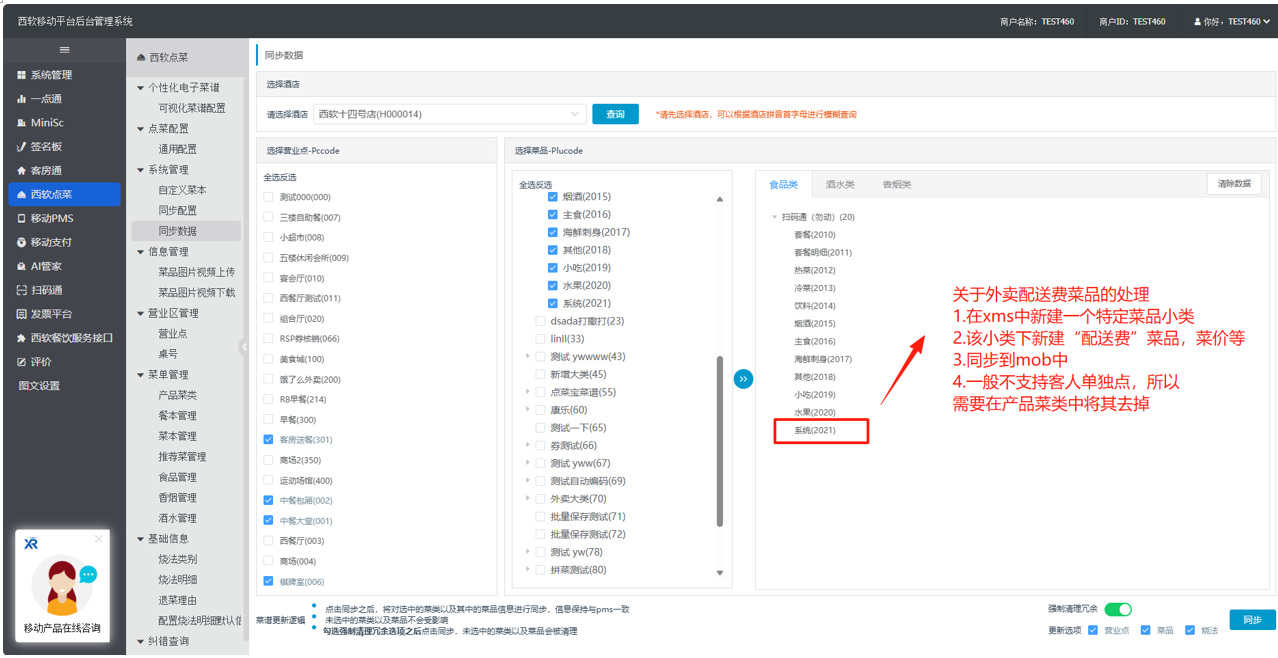The height and width of the screenshot is (658, 1278).
Task: Open the hotel selection dropdown
Action: [450, 114]
